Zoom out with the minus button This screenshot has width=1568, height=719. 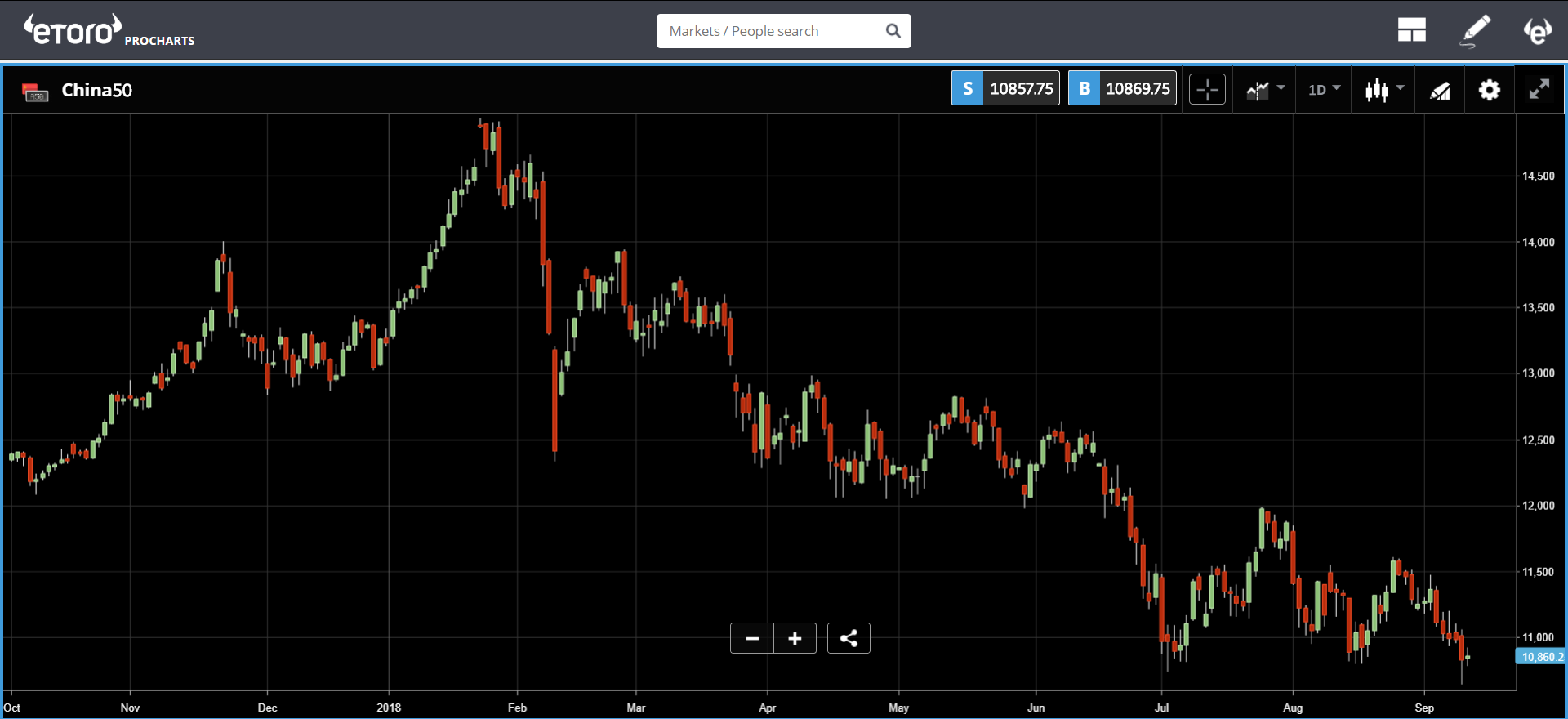752,638
